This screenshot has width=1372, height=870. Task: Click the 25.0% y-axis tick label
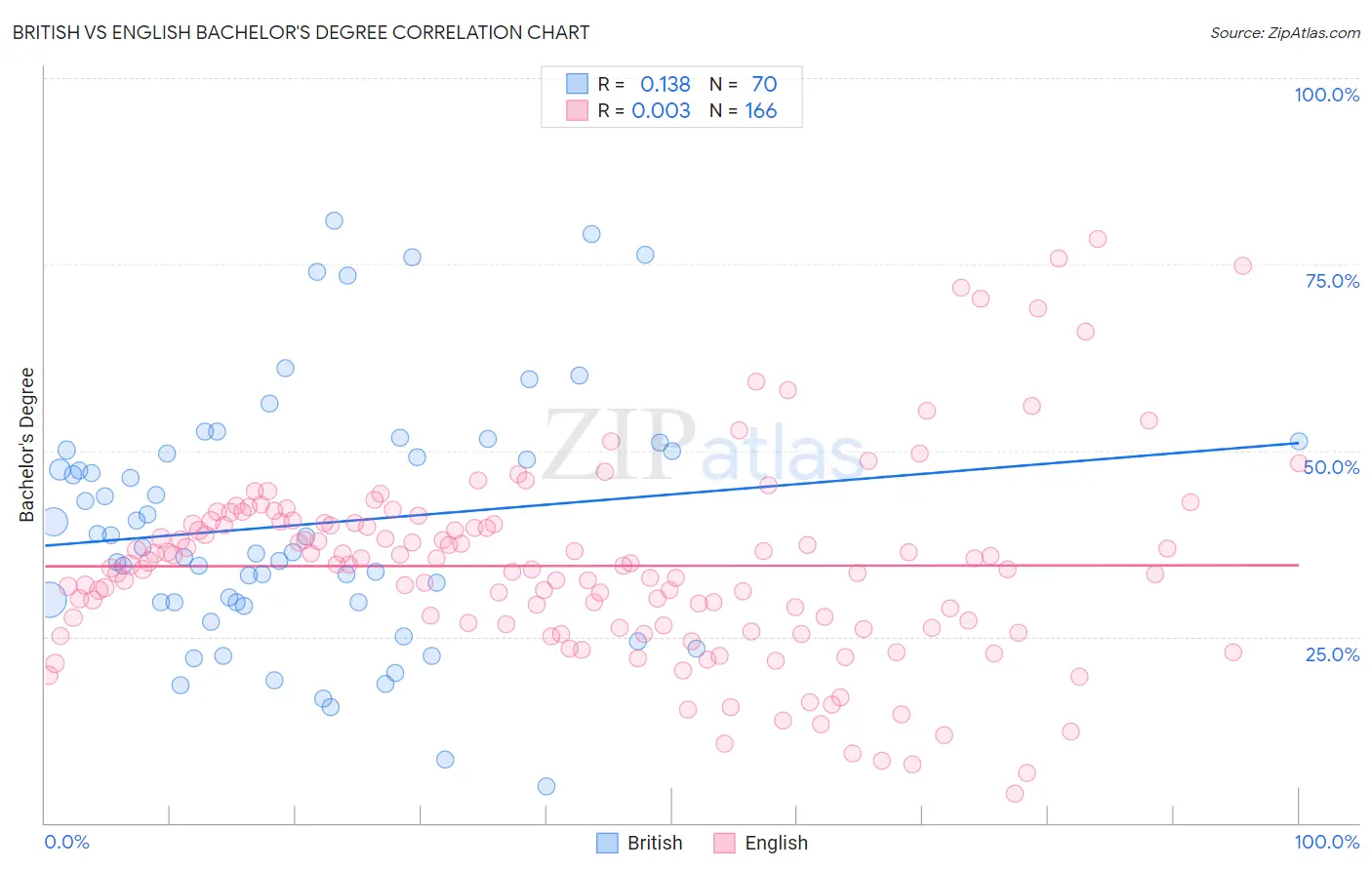[1332, 654]
